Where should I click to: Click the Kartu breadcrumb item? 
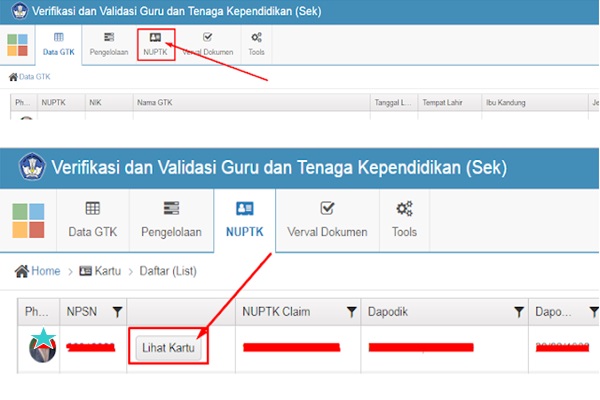coord(108,271)
